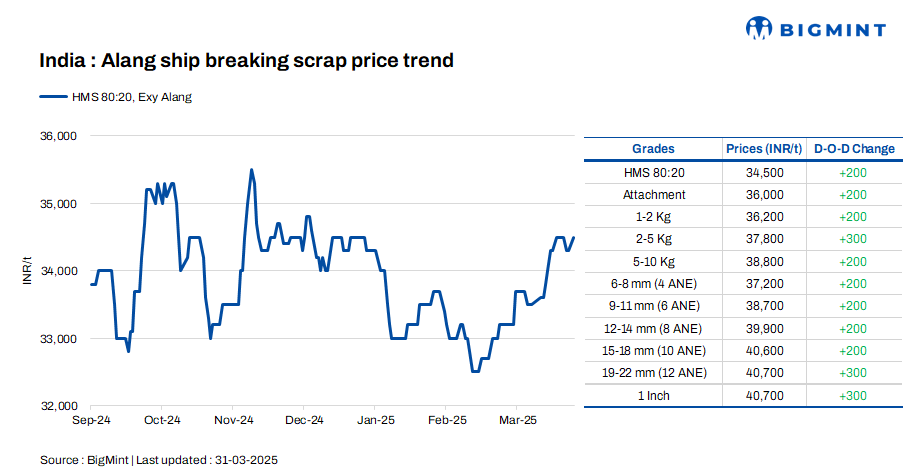
Task: Click the Nov-24 x-axis label
Action: coord(234,421)
